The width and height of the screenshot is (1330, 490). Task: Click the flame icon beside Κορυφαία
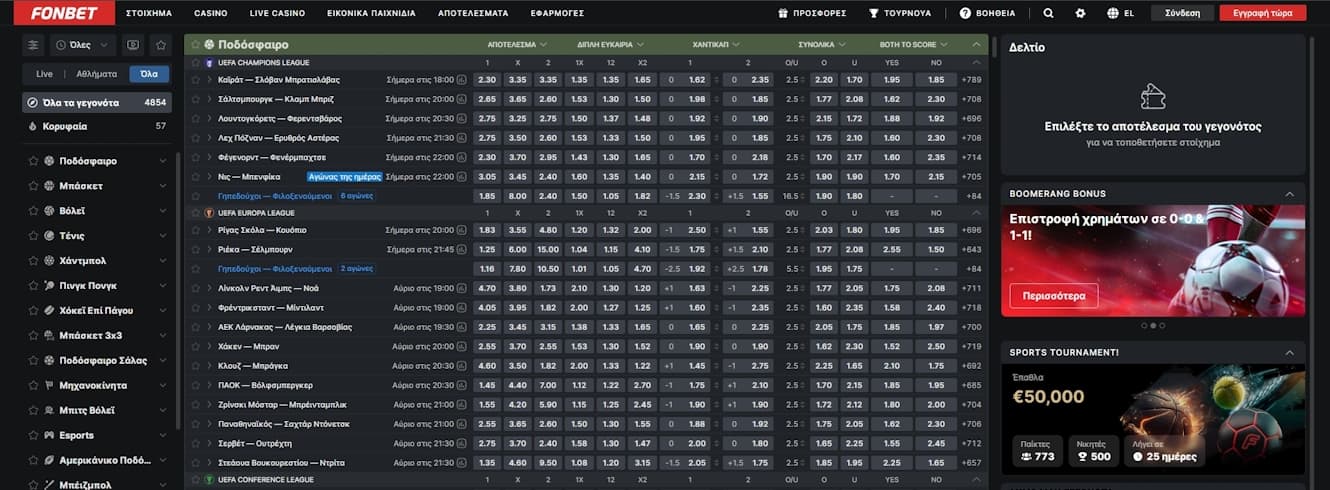point(34,127)
